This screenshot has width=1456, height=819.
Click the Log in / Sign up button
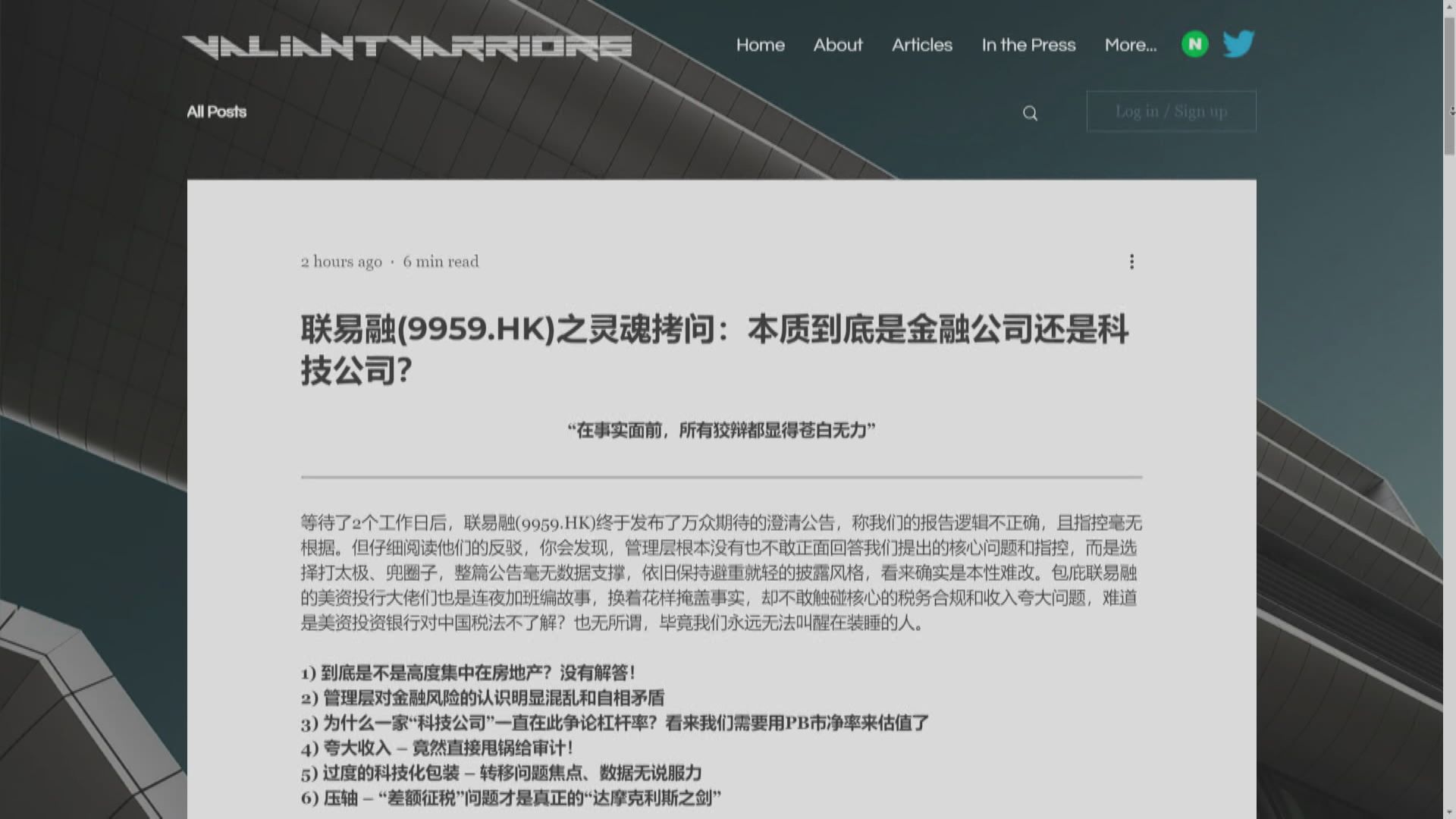[x=1171, y=111]
